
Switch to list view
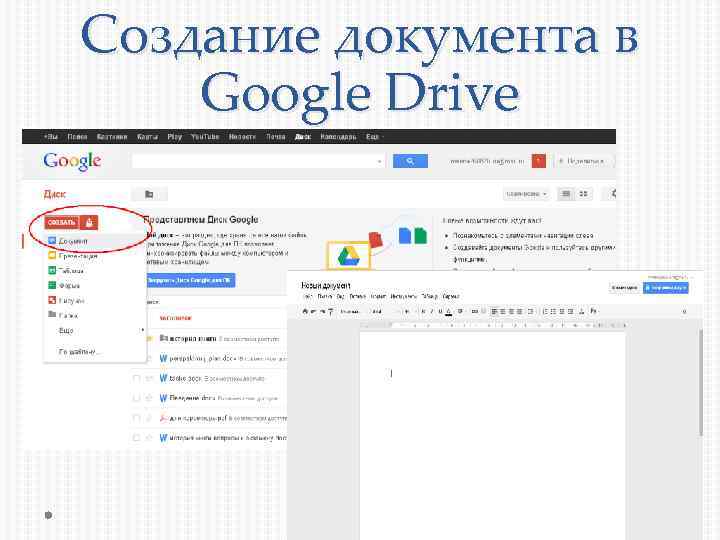(x=566, y=194)
